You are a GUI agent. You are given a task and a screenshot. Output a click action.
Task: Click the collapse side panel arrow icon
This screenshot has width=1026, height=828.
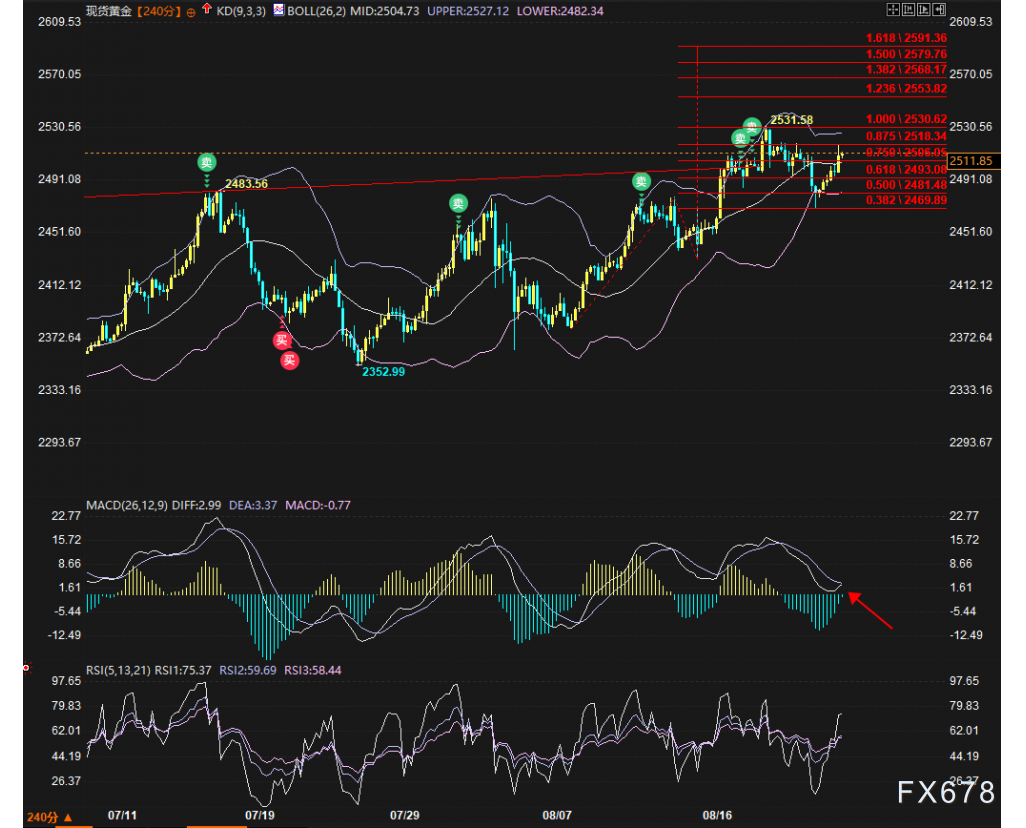939,9
